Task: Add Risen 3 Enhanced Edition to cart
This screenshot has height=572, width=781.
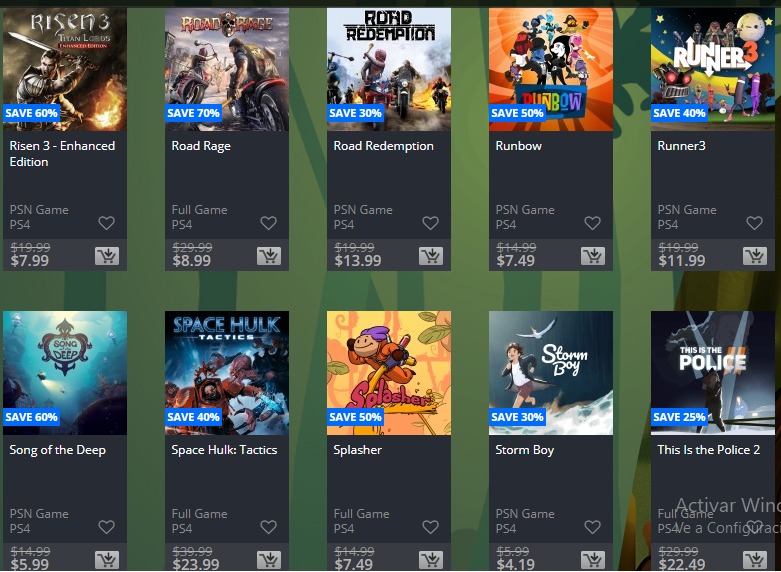Action: point(107,256)
